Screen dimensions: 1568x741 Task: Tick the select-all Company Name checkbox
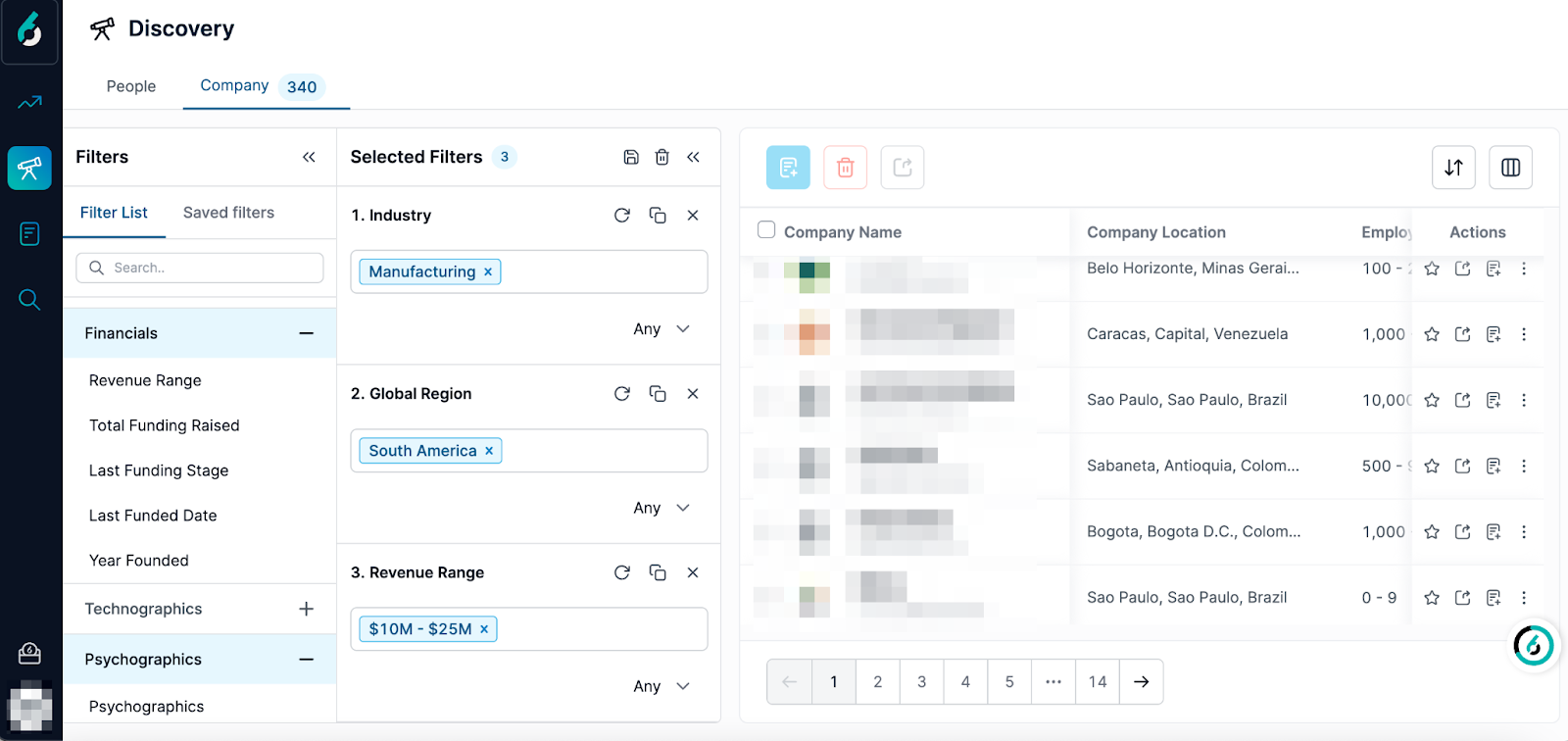click(x=766, y=230)
